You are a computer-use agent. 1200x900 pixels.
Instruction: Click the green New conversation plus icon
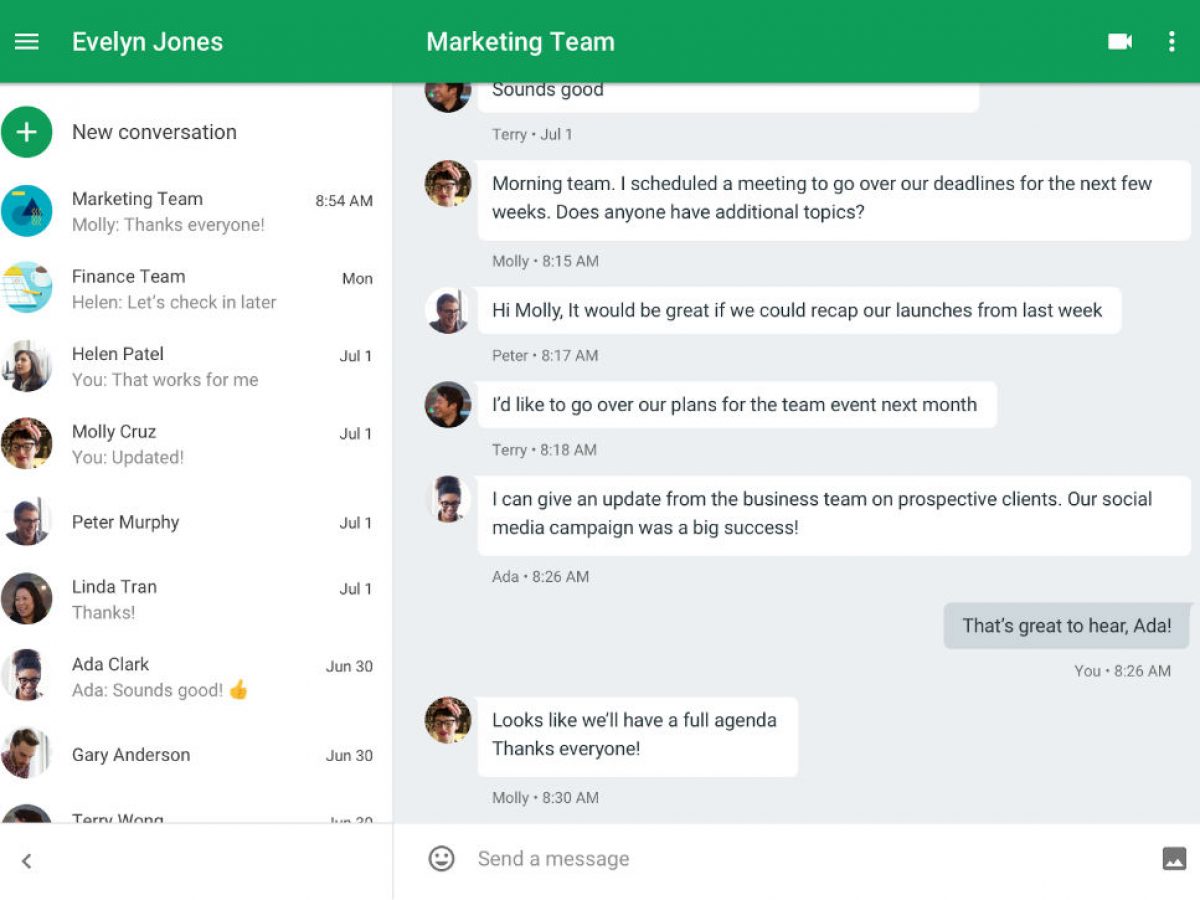click(x=27, y=132)
